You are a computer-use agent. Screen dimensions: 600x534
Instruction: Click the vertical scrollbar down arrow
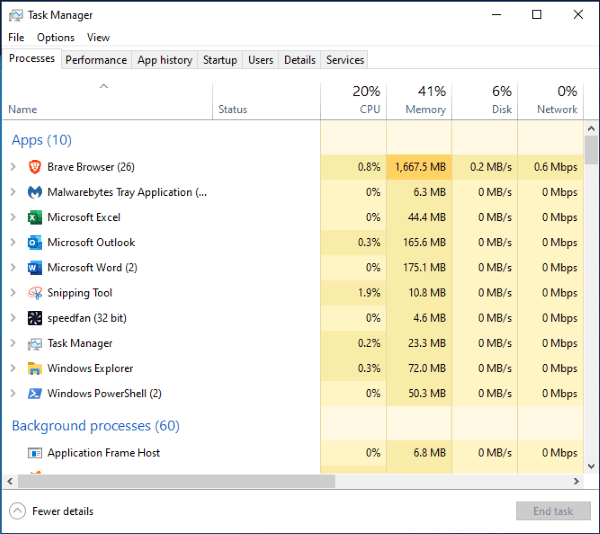pos(591,466)
